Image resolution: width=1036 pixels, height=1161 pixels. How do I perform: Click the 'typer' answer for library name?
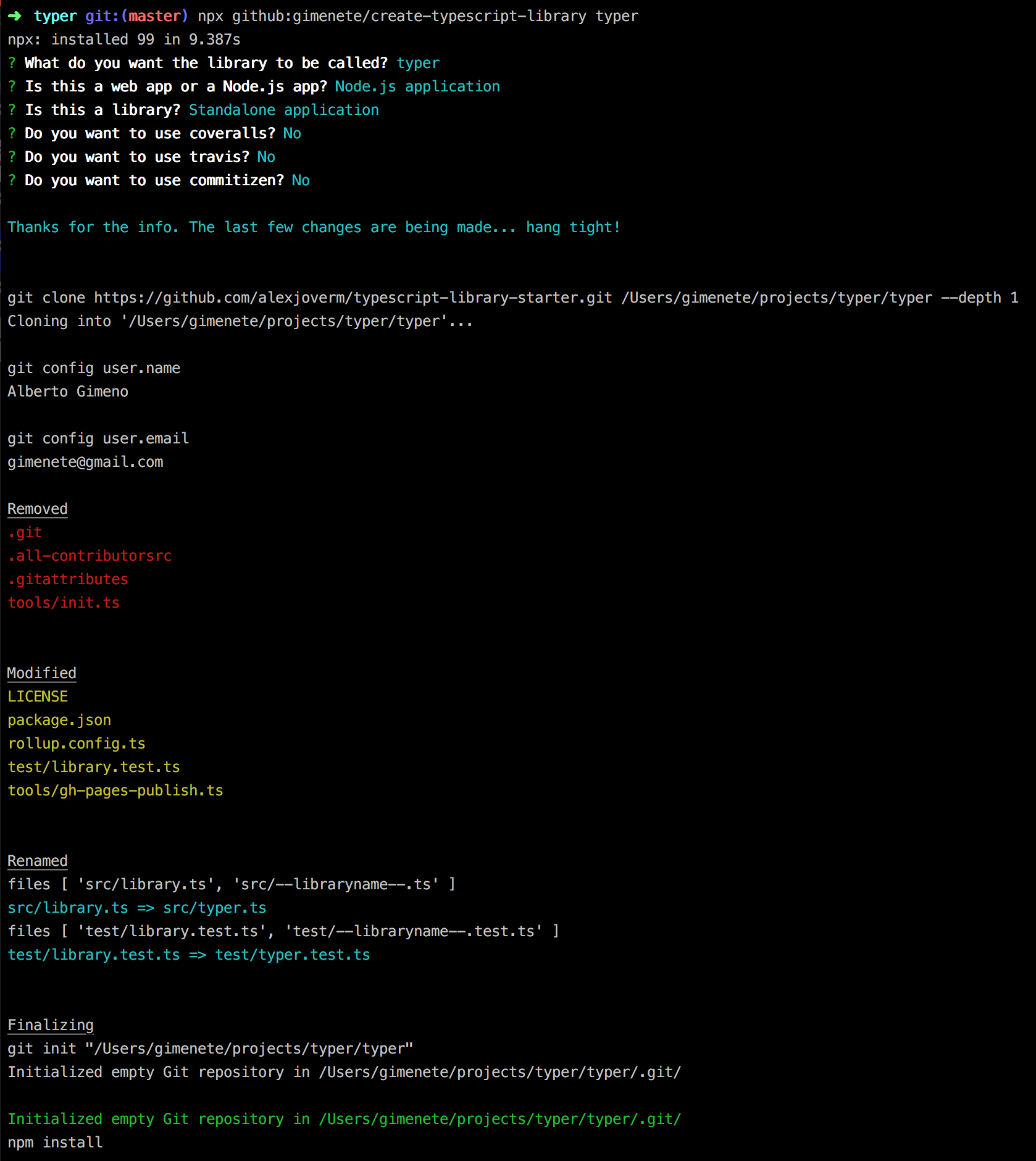pyautogui.click(x=418, y=63)
